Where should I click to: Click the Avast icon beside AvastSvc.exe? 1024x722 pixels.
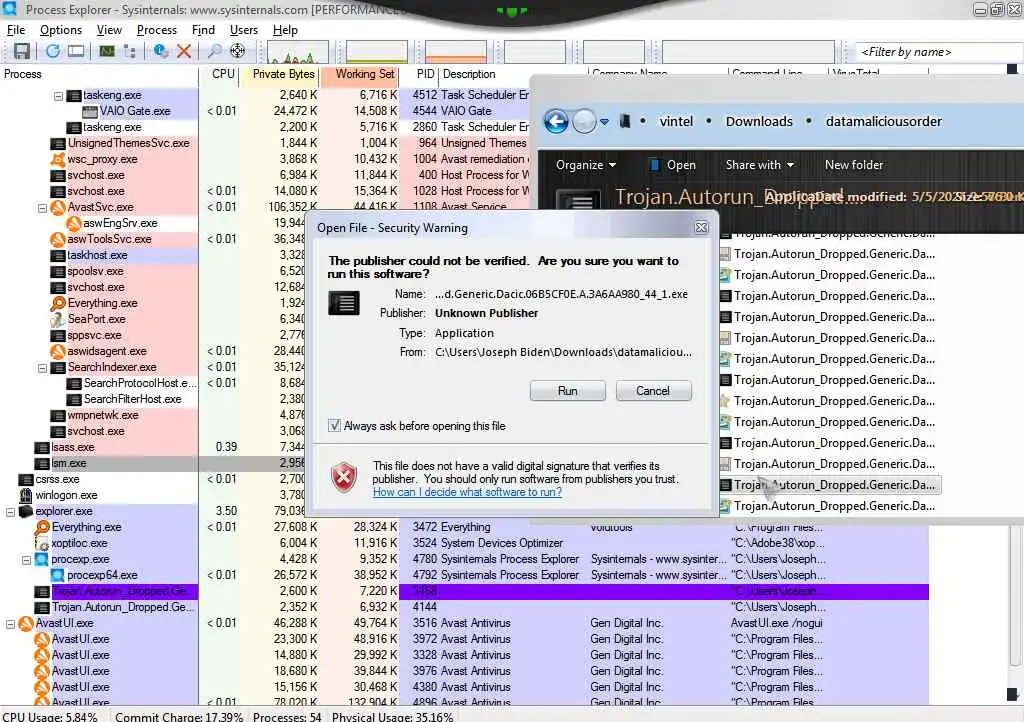[58, 208]
